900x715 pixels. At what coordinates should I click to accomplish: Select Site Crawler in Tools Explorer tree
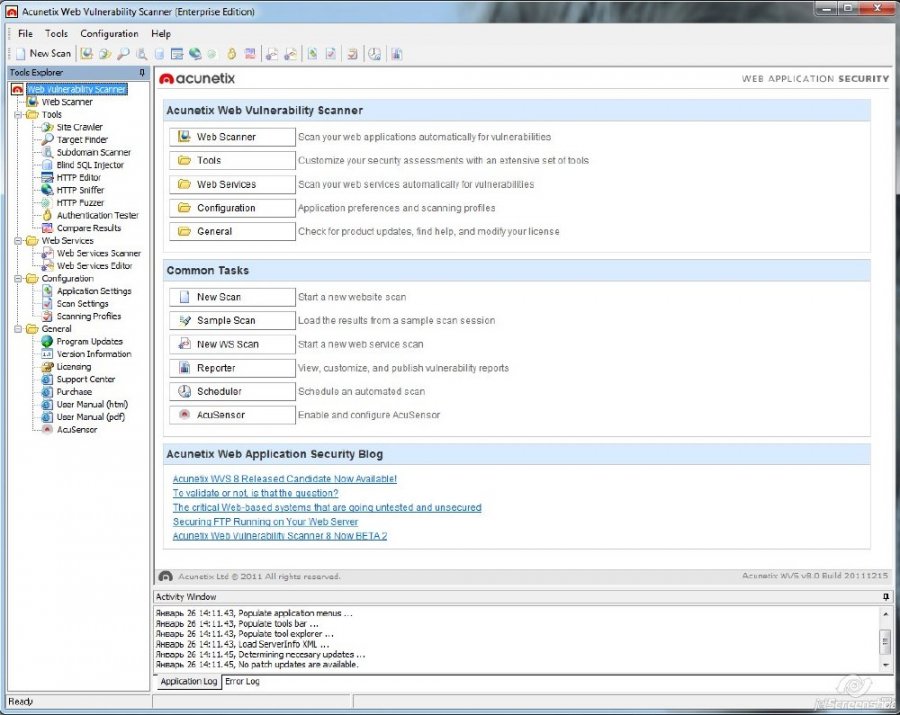[x=79, y=127]
